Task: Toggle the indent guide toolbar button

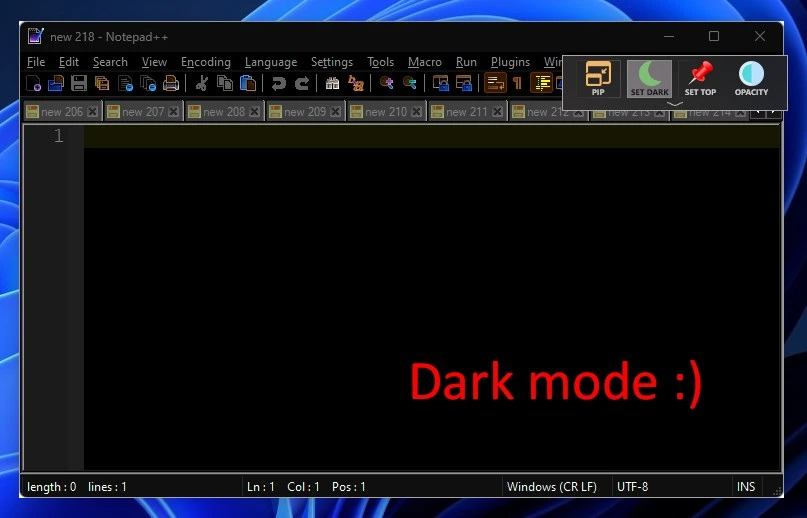Action: click(542, 83)
